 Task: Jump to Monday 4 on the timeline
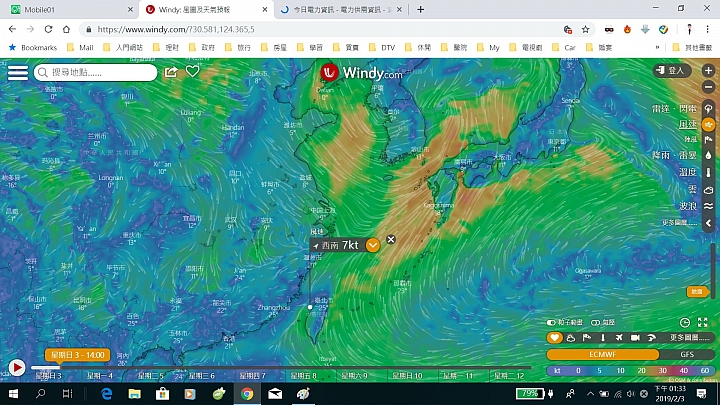click(100, 376)
